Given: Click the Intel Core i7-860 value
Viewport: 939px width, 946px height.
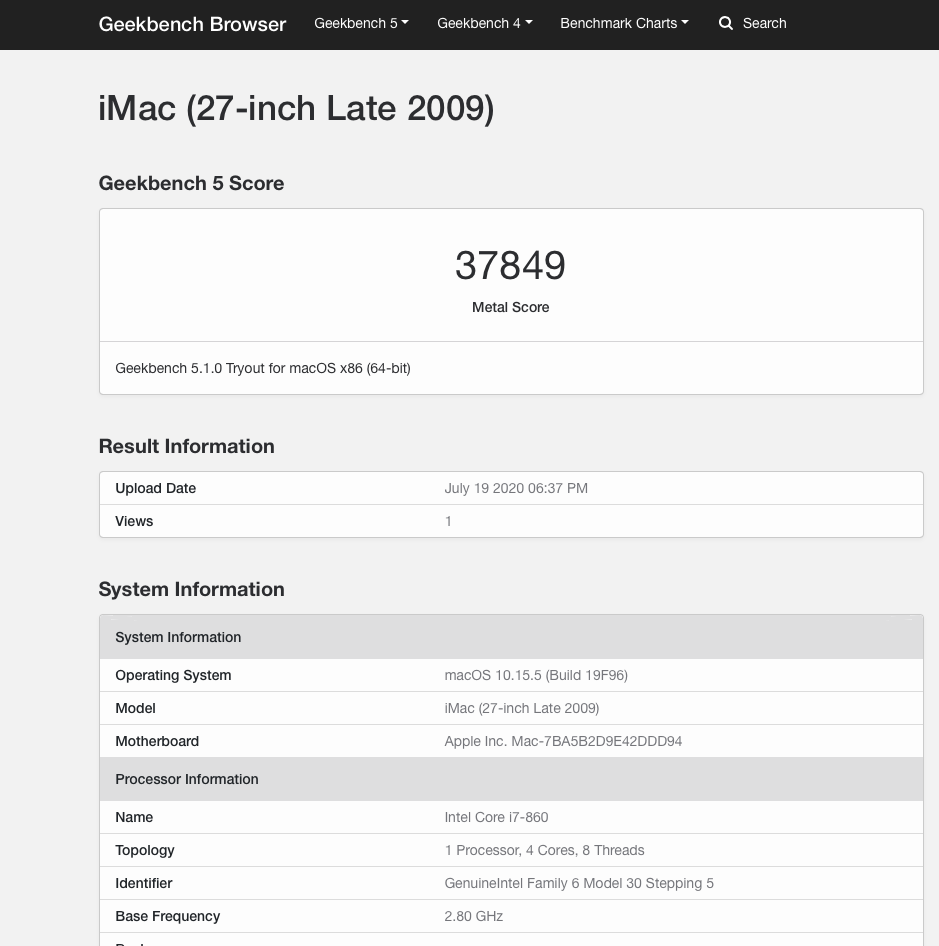Looking at the screenshot, I should point(496,817).
